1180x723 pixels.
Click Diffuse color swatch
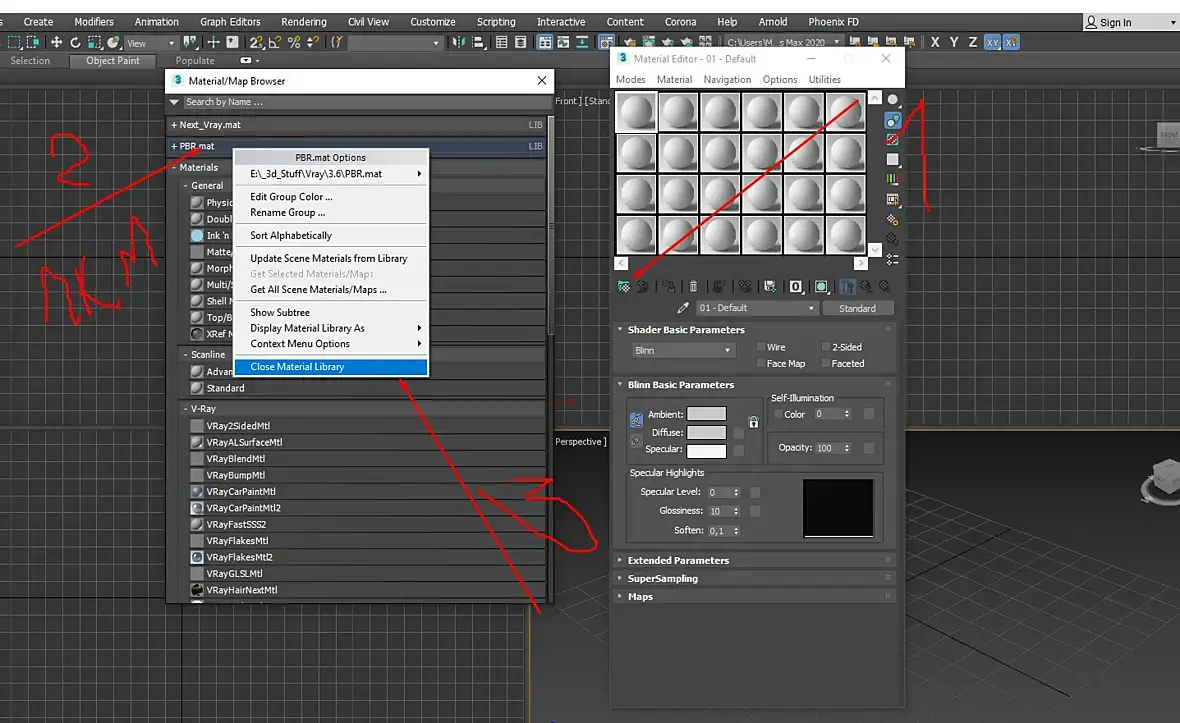point(707,433)
